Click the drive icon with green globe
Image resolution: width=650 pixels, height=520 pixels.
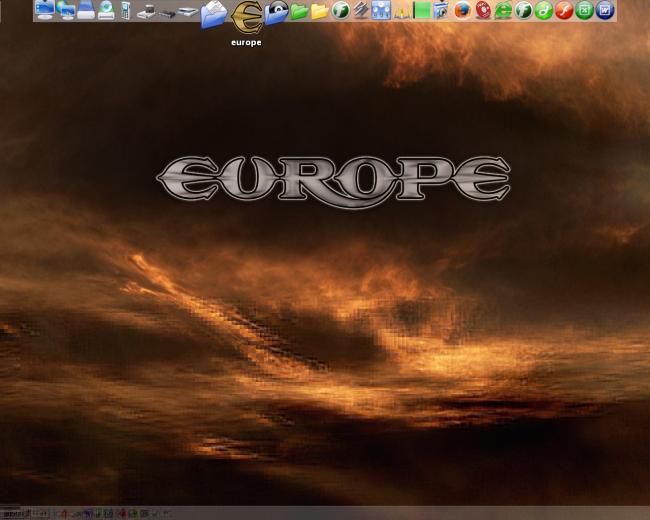point(106,10)
